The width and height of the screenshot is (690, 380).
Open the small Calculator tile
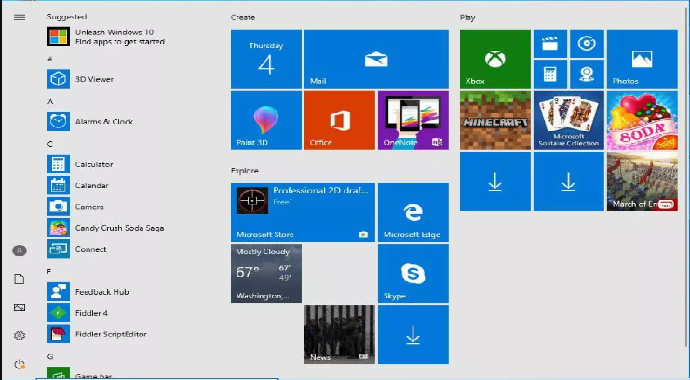(x=550, y=74)
